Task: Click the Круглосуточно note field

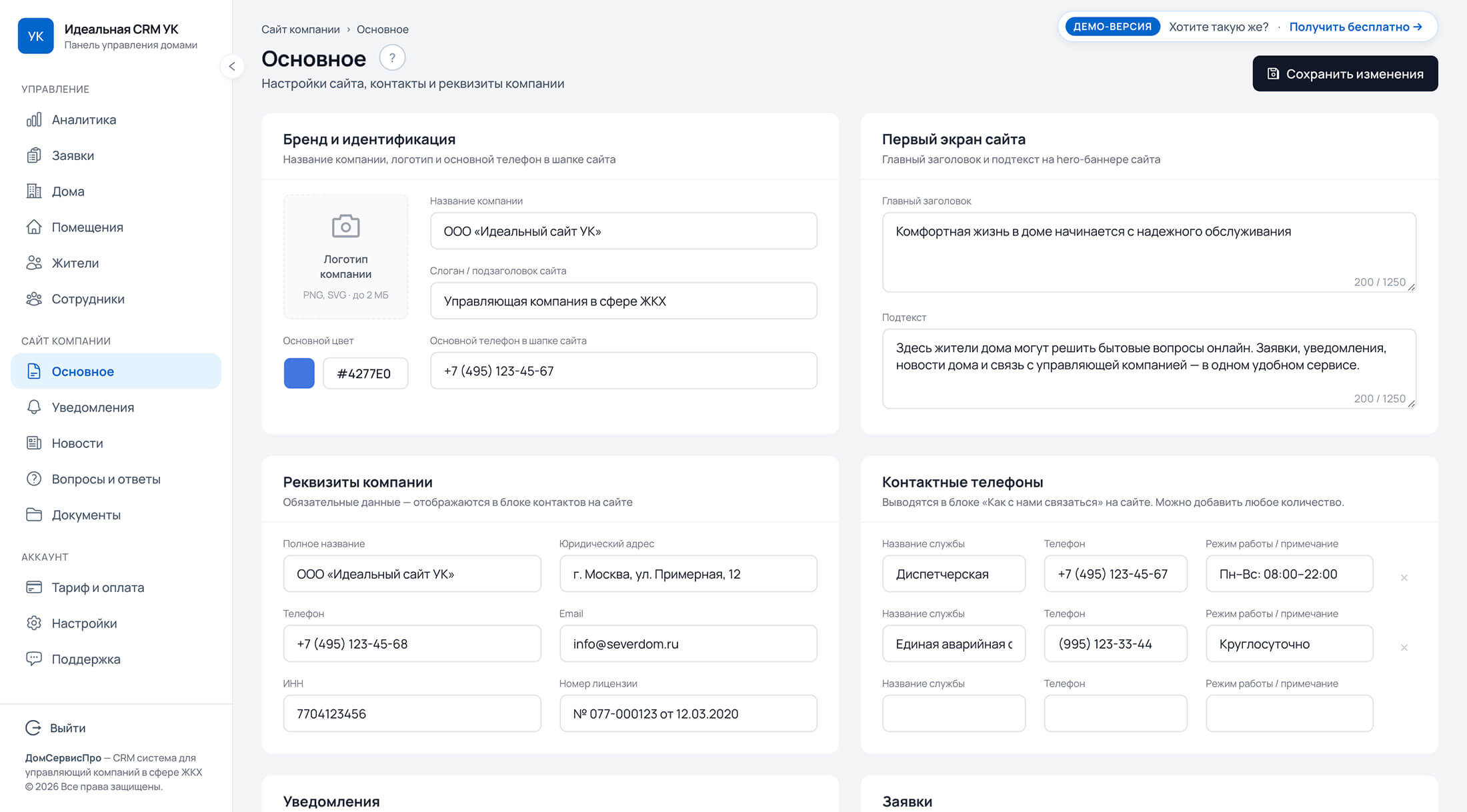Action: [x=1289, y=644]
